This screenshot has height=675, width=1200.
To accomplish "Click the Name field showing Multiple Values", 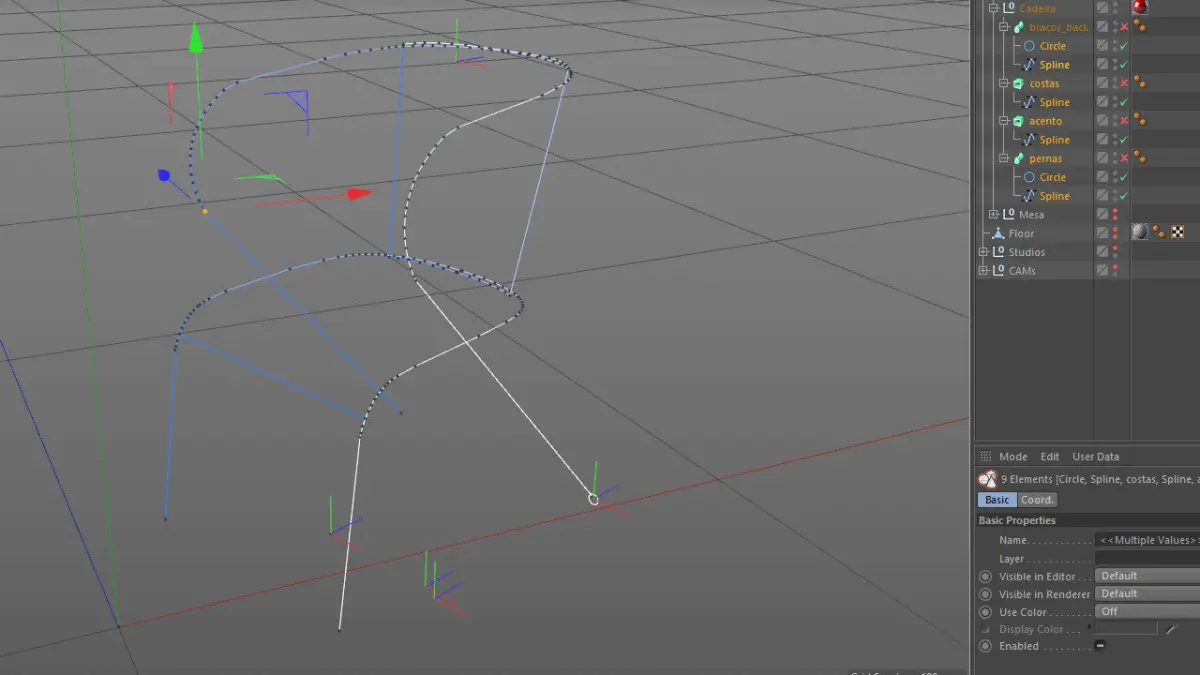I will tap(1147, 540).
